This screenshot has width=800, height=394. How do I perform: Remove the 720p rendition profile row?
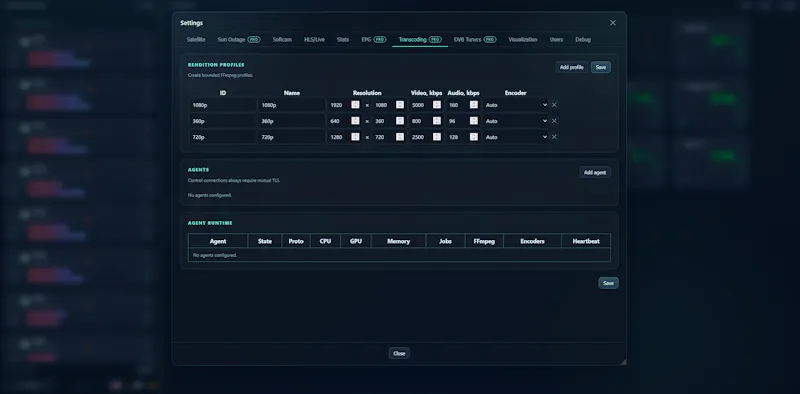pyautogui.click(x=554, y=137)
